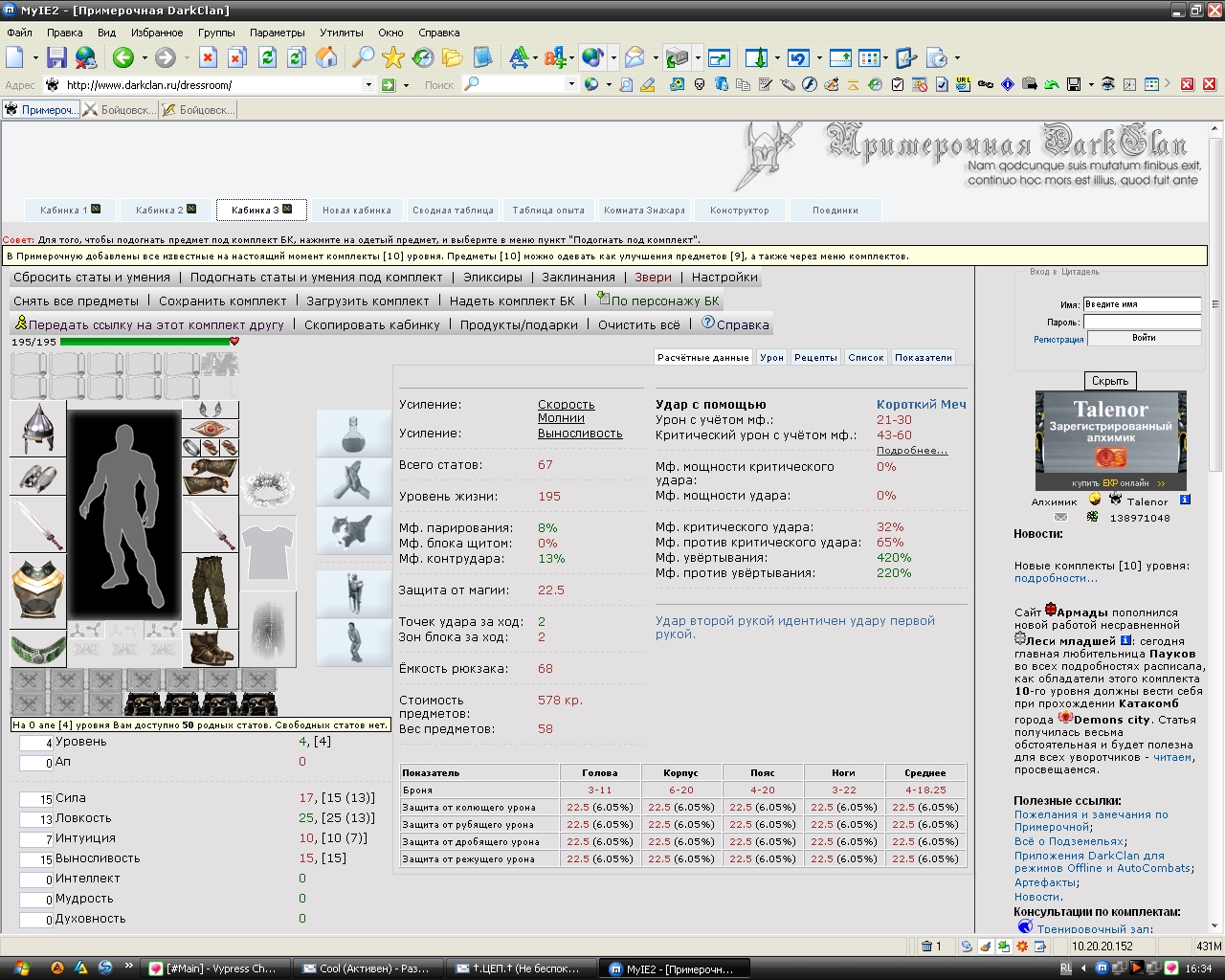
Task: Focus the Сила stat input field
Action: tap(36, 799)
